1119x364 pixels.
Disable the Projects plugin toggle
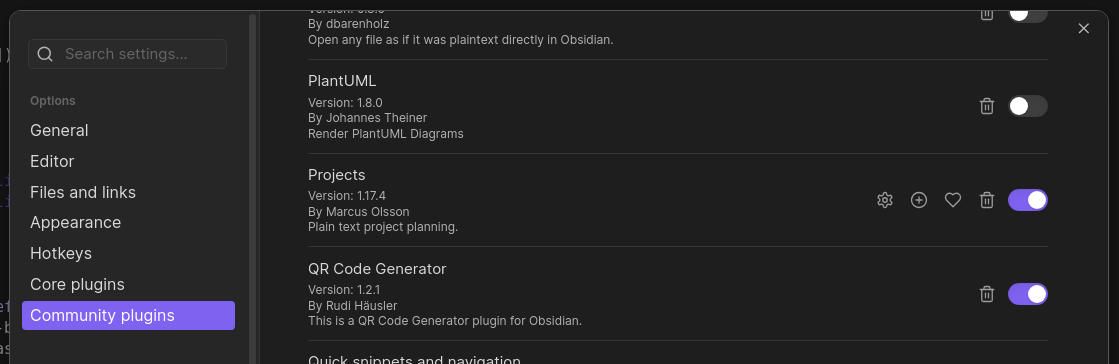pyautogui.click(x=1028, y=200)
